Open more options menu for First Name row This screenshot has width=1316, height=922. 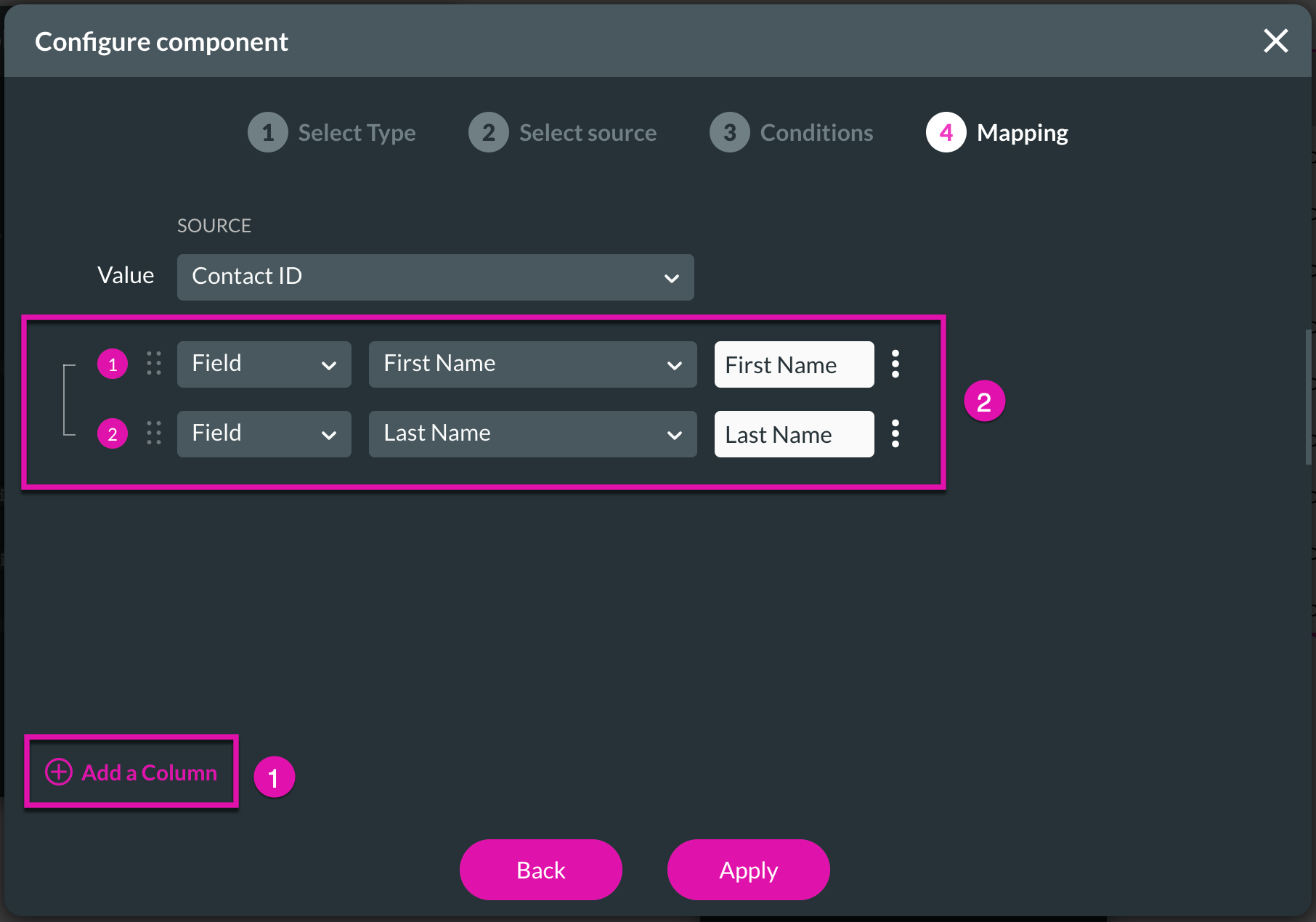point(895,364)
